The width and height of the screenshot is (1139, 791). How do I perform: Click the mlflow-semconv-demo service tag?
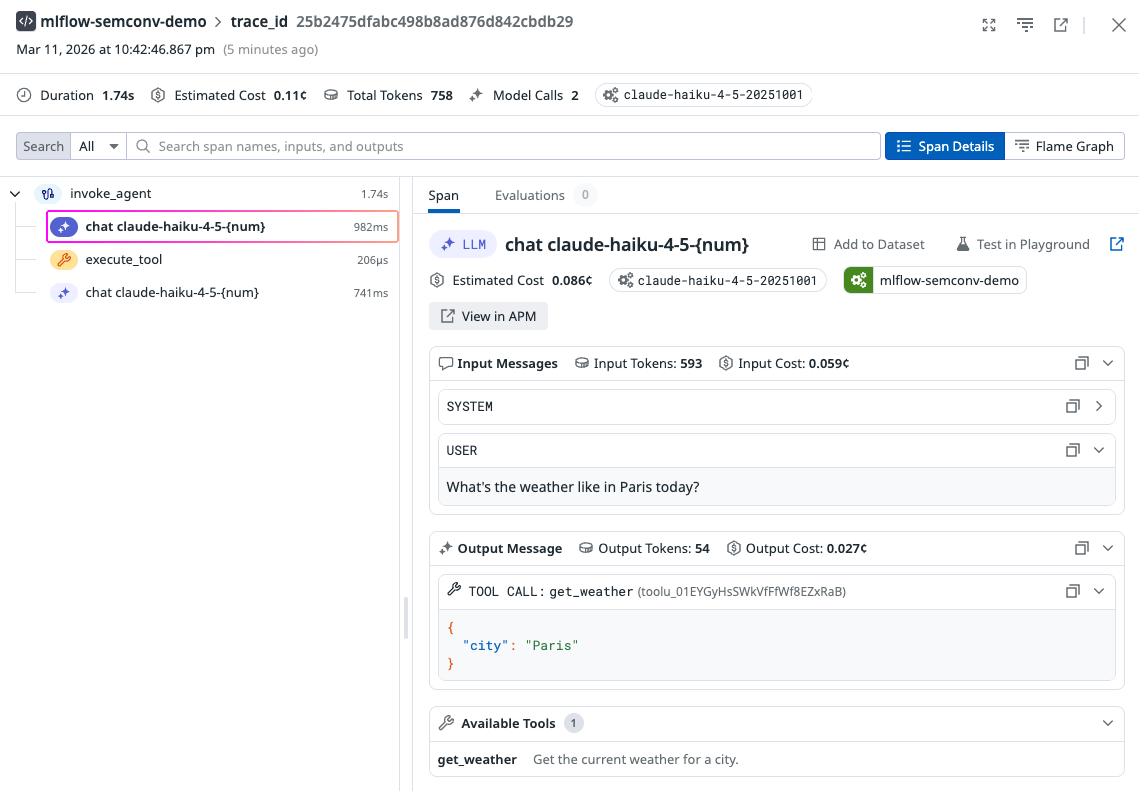tap(934, 280)
